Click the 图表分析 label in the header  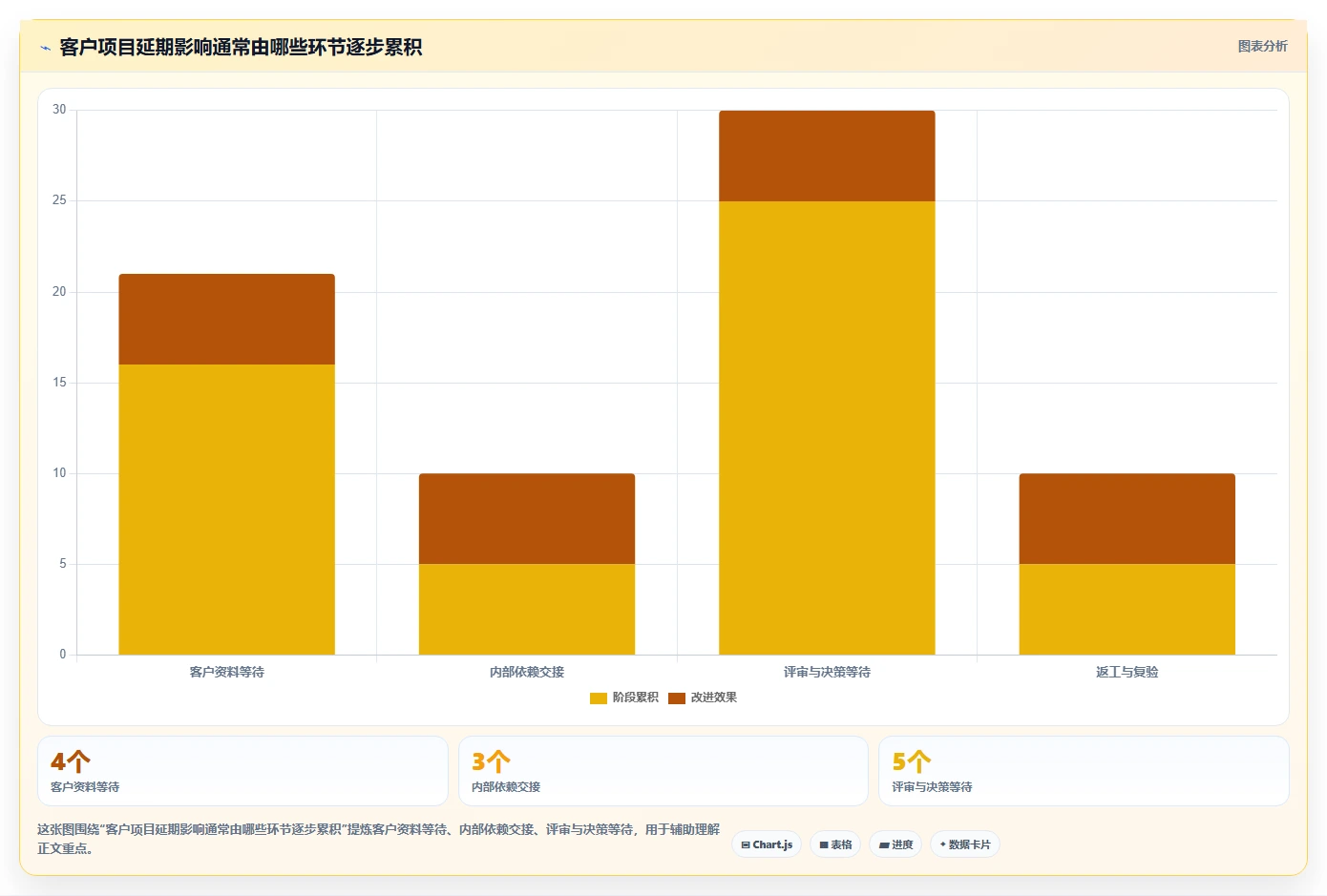coord(1262,46)
